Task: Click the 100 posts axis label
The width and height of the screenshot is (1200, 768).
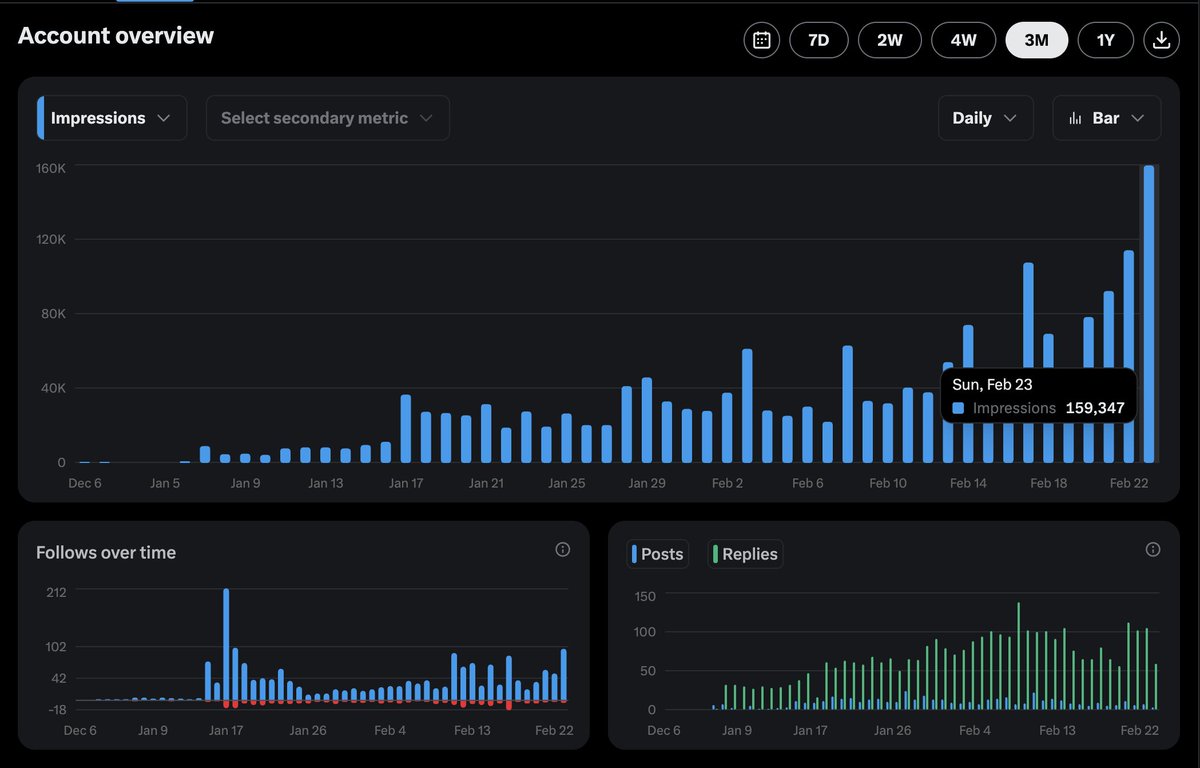Action: (x=645, y=632)
